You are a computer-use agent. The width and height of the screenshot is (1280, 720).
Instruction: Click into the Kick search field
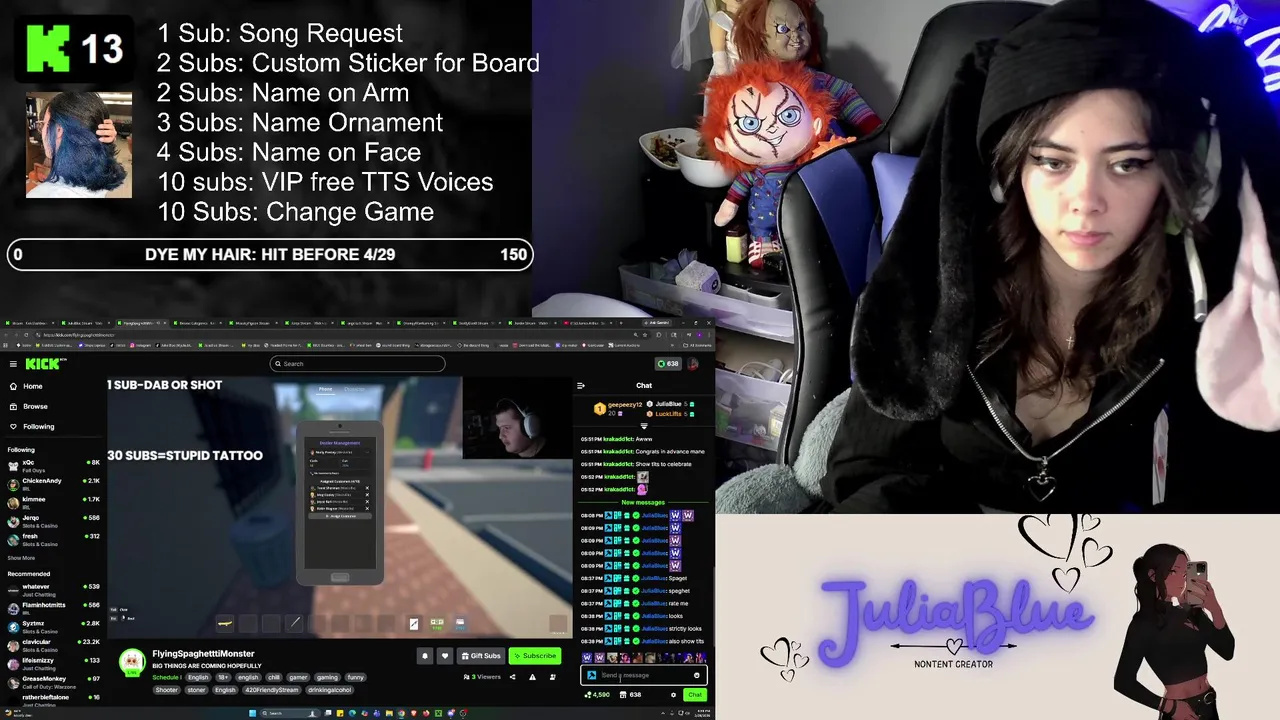[357, 364]
